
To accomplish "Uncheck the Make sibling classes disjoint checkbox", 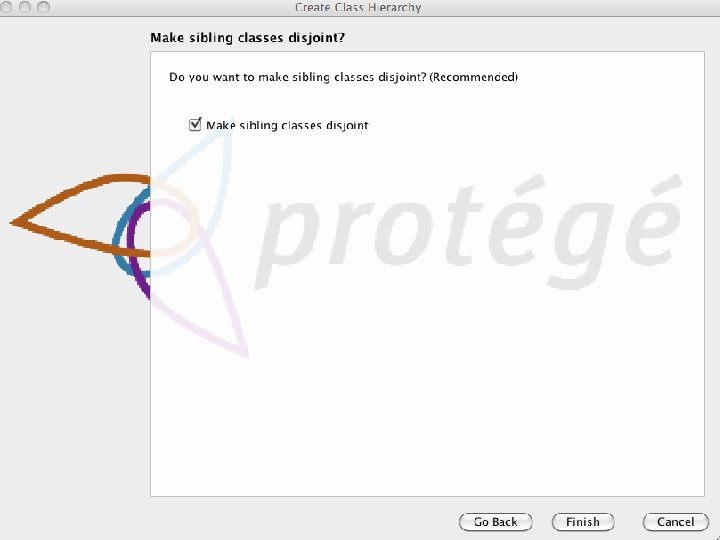I will coord(195,124).
